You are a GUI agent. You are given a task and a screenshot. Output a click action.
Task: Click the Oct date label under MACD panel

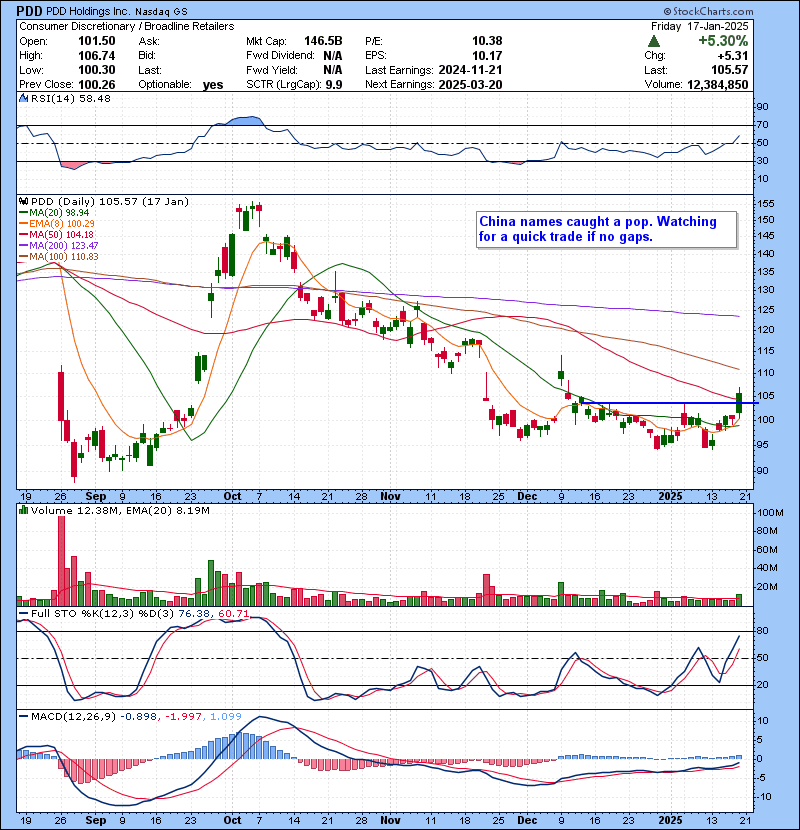[232, 820]
